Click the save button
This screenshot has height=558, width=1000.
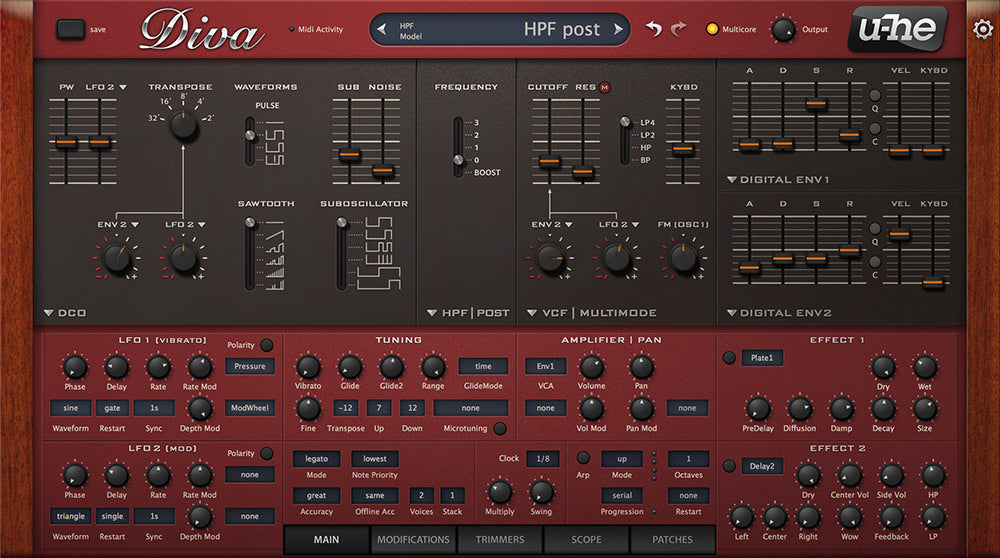coord(71,29)
